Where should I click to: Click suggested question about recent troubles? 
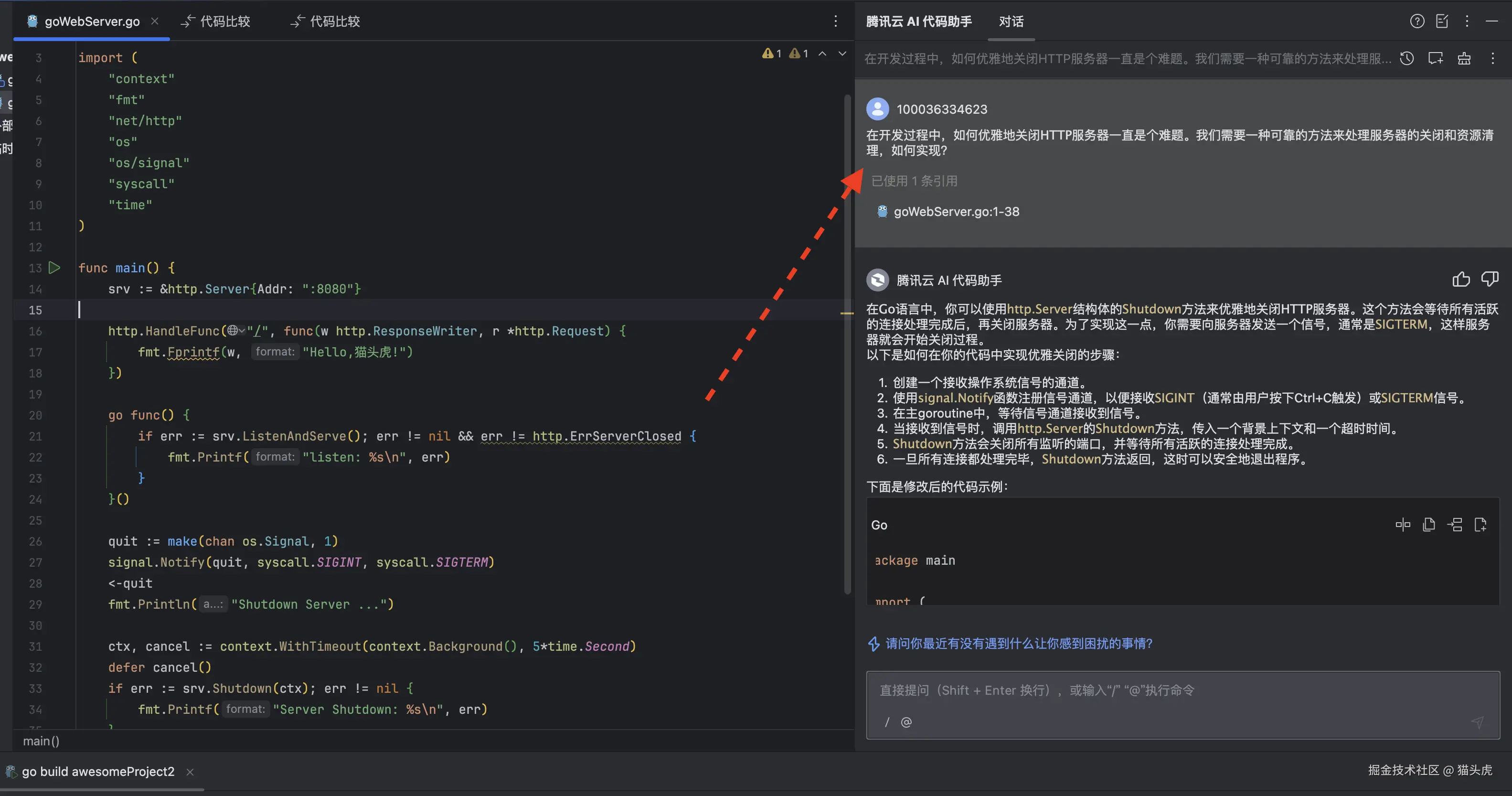(x=1018, y=644)
